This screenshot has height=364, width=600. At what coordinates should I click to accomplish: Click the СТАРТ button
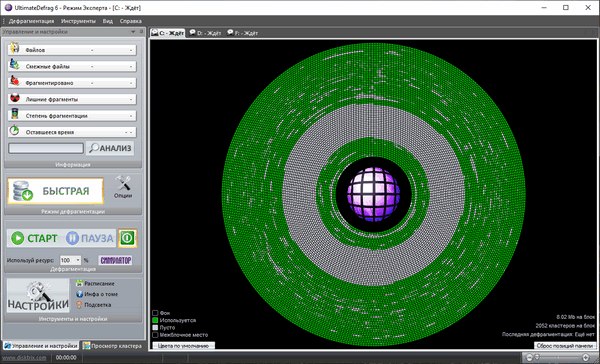pos(34,238)
